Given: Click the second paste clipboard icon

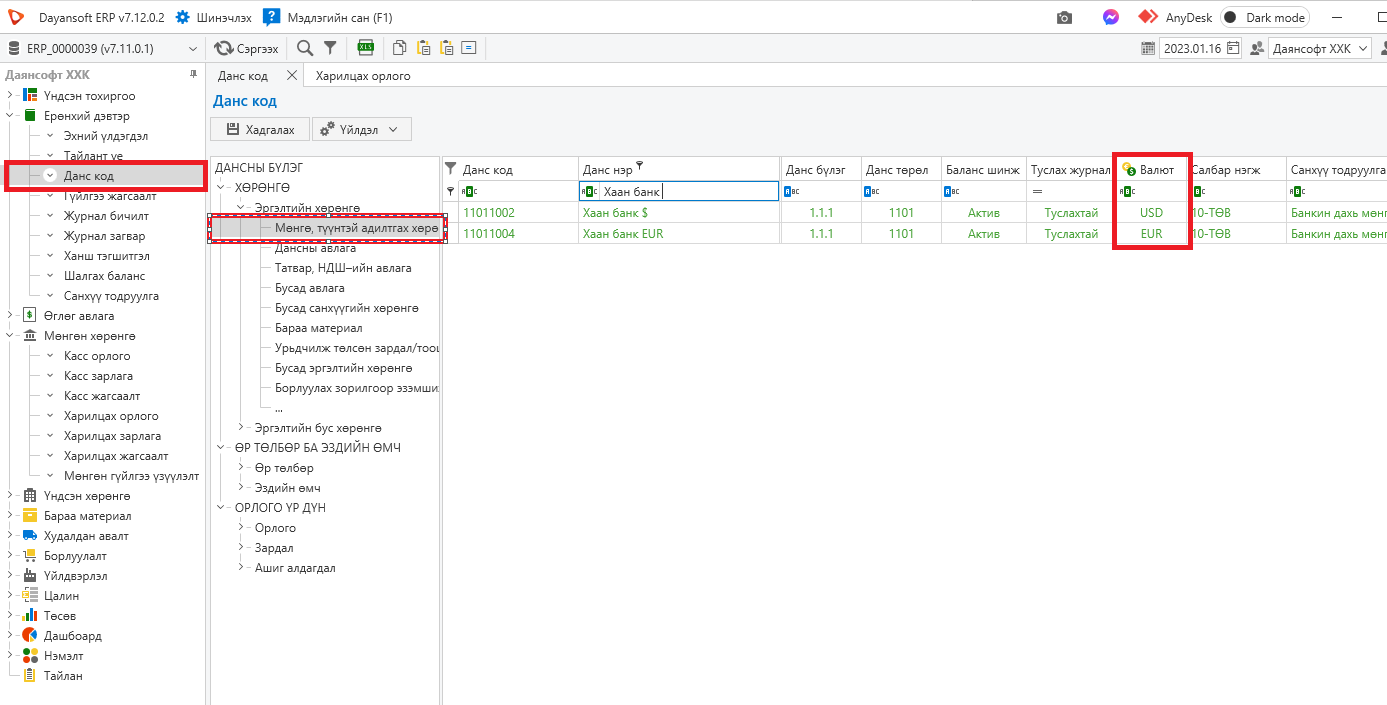Looking at the screenshot, I should click(x=446, y=48).
